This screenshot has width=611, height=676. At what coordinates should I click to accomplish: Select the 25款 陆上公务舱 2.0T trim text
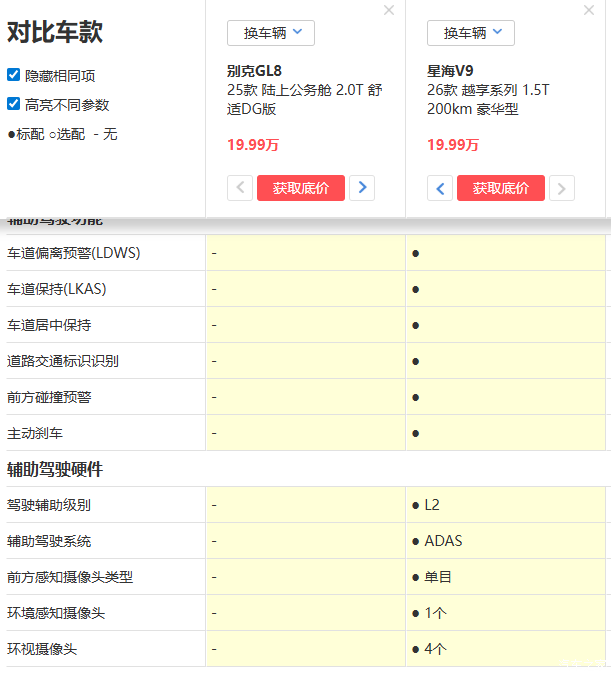point(304,100)
